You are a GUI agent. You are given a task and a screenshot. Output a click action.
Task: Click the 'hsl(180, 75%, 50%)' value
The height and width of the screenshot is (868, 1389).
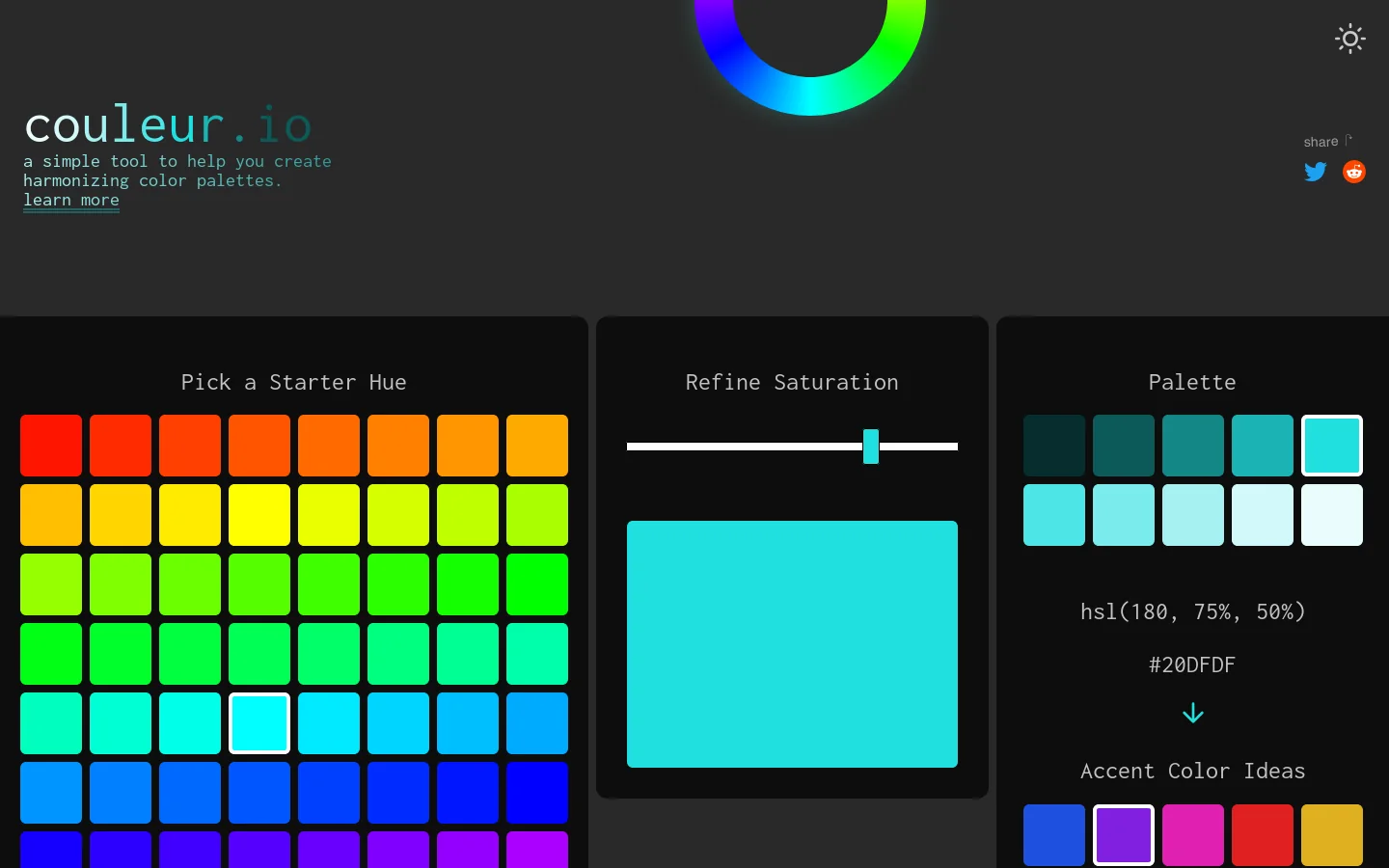coord(1193,612)
